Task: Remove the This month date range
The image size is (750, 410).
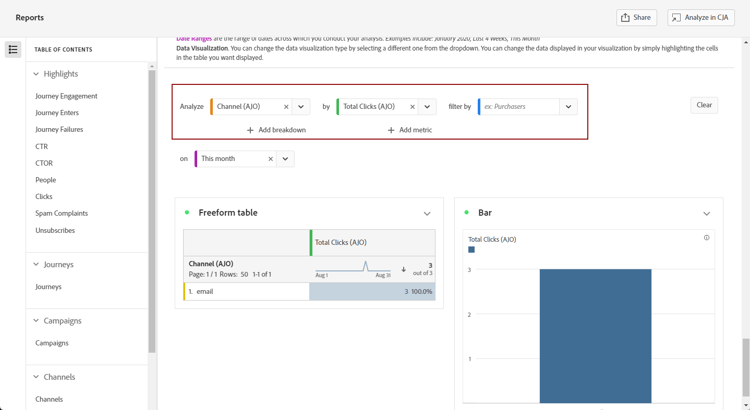Action: pyautogui.click(x=270, y=159)
